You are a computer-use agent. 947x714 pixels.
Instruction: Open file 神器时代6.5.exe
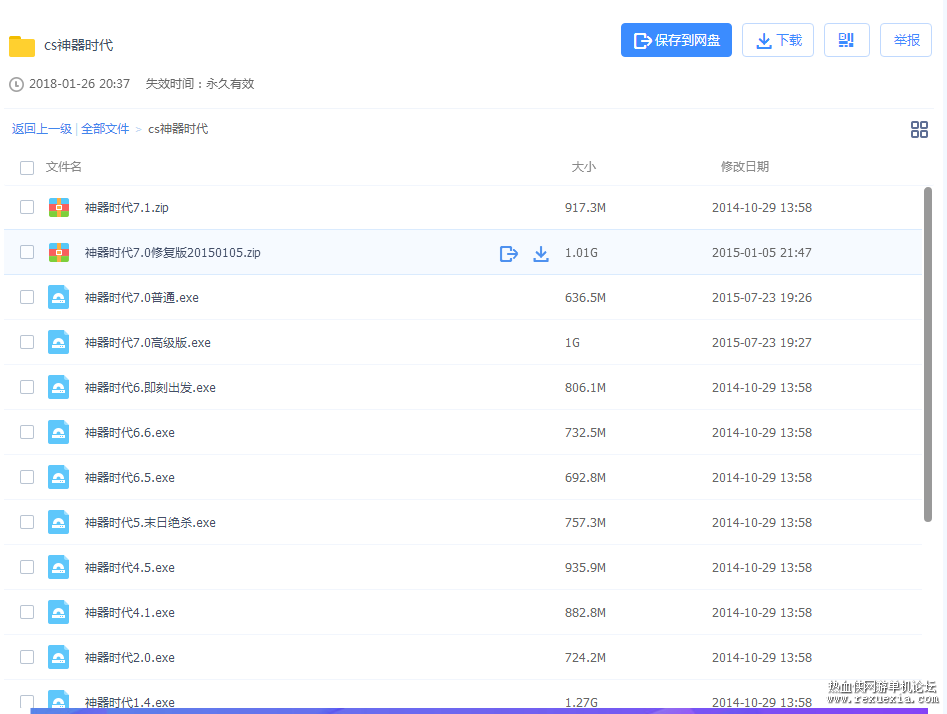tap(129, 478)
